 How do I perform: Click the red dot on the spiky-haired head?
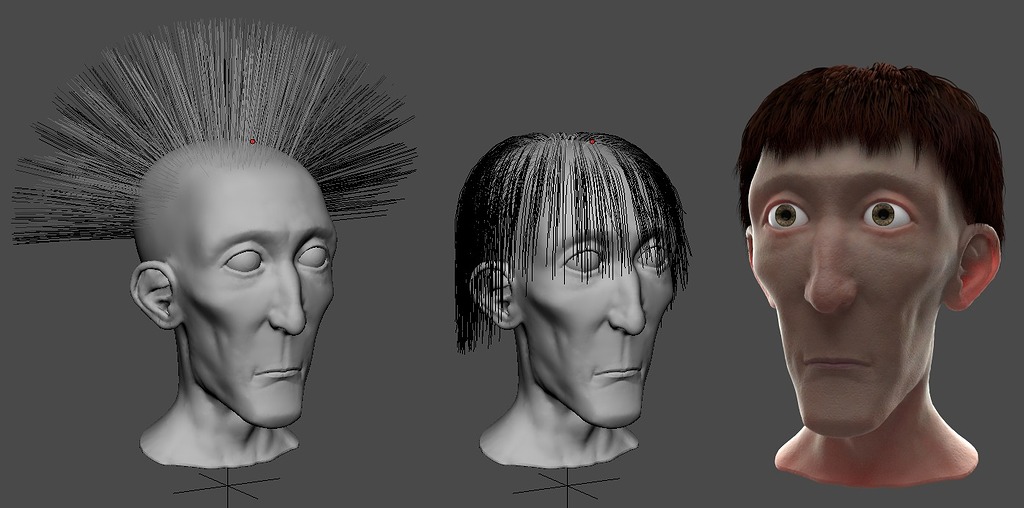point(253,141)
